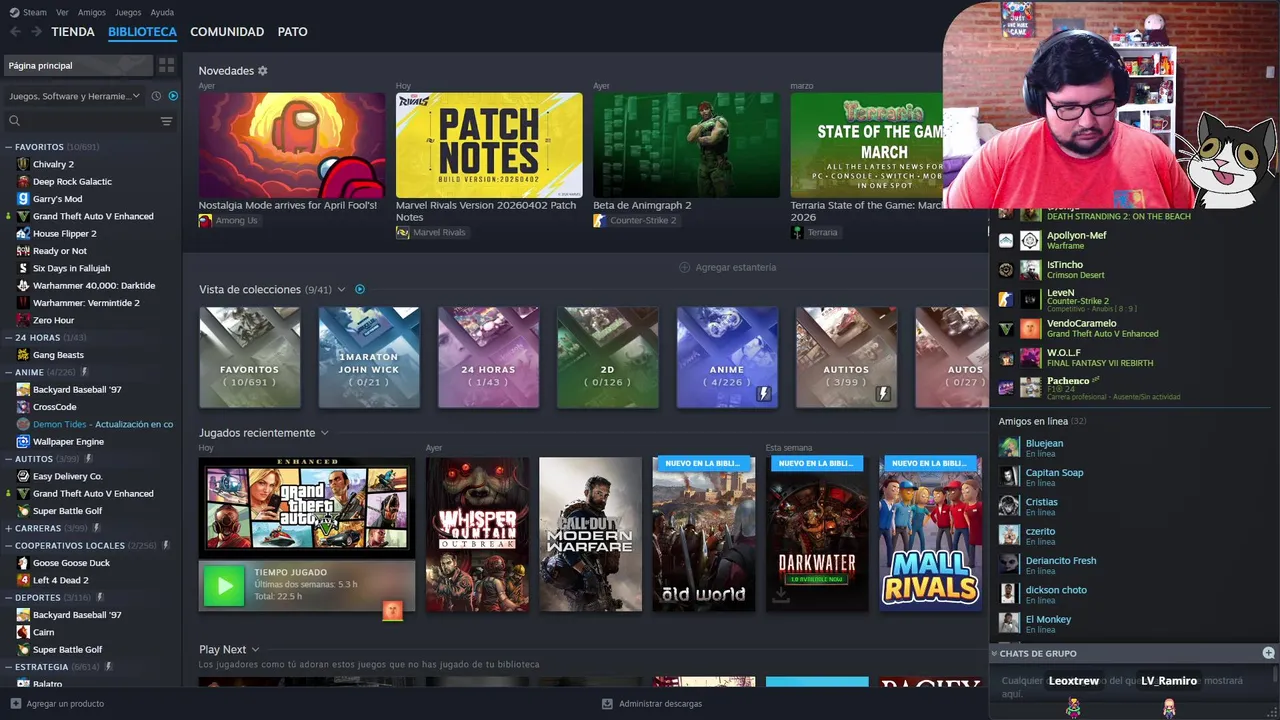Click the play circle icon beside Vista de colecciones
The image size is (1280, 720).
point(360,289)
